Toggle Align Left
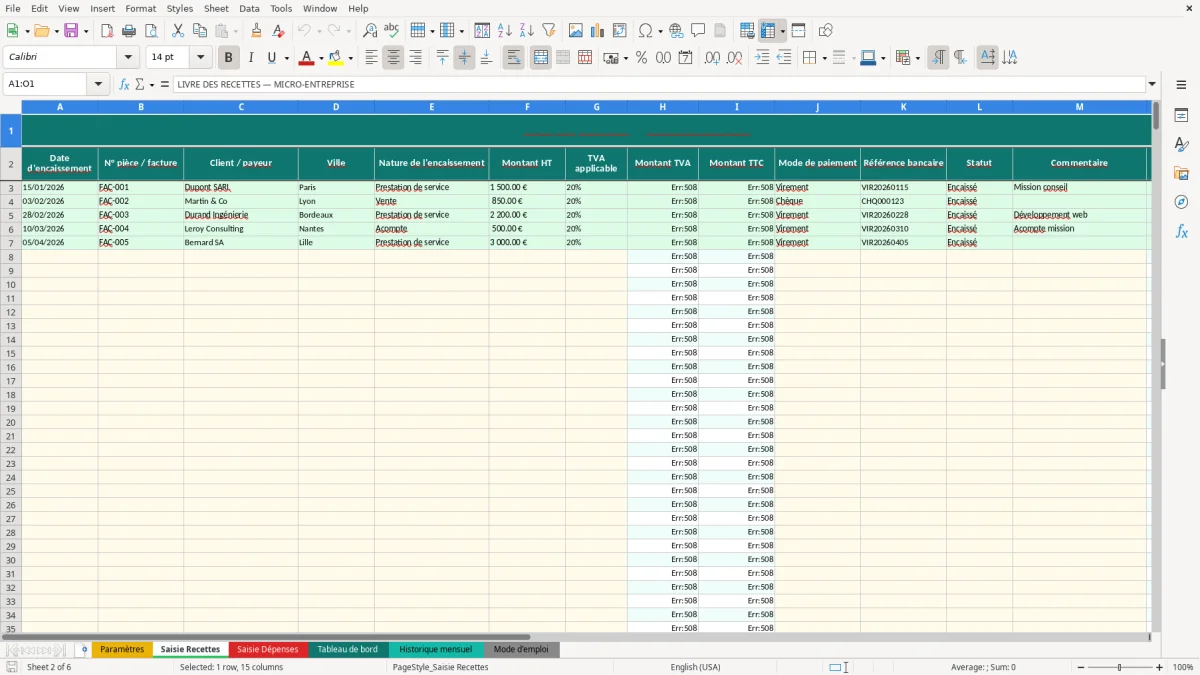The height and width of the screenshot is (675, 1200). click(x=371, y=58)
